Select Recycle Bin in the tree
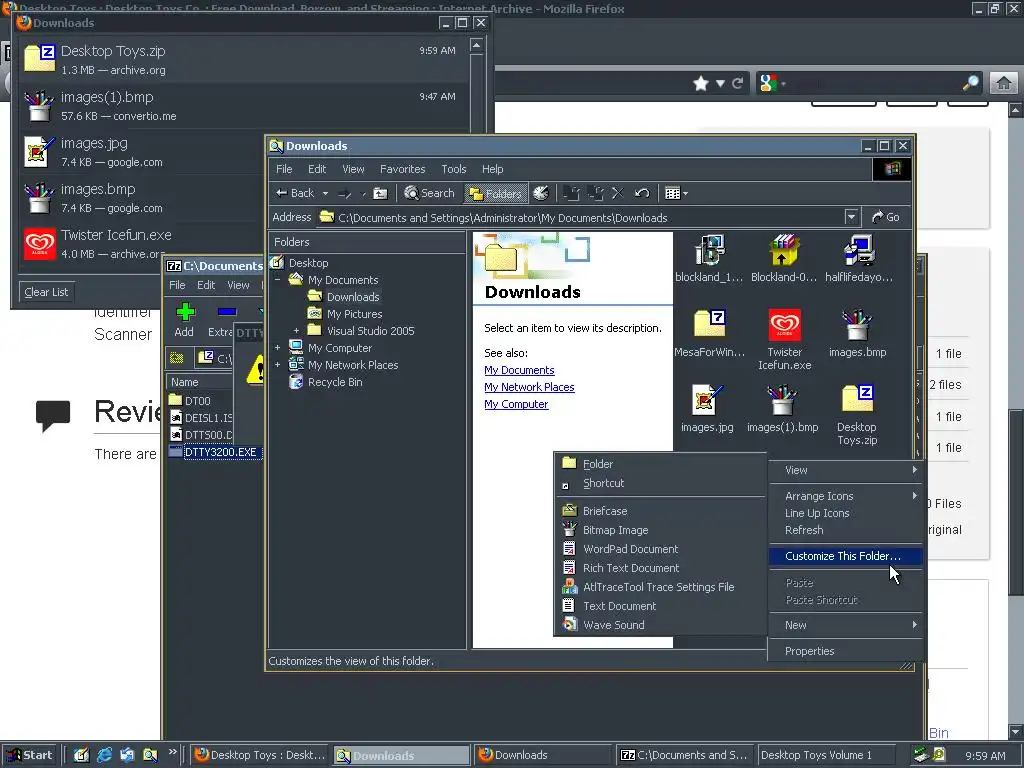 (x=335, y=382)
